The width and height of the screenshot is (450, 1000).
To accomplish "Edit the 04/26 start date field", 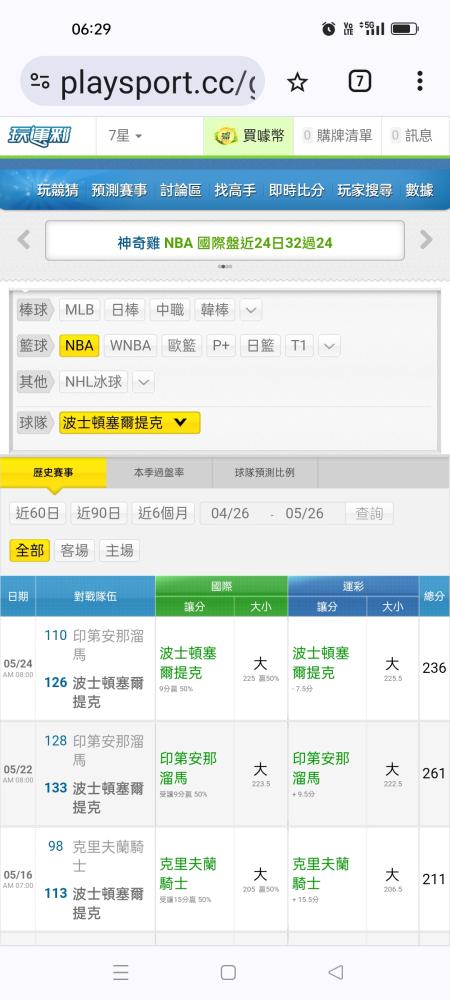I will pos(230,513).
